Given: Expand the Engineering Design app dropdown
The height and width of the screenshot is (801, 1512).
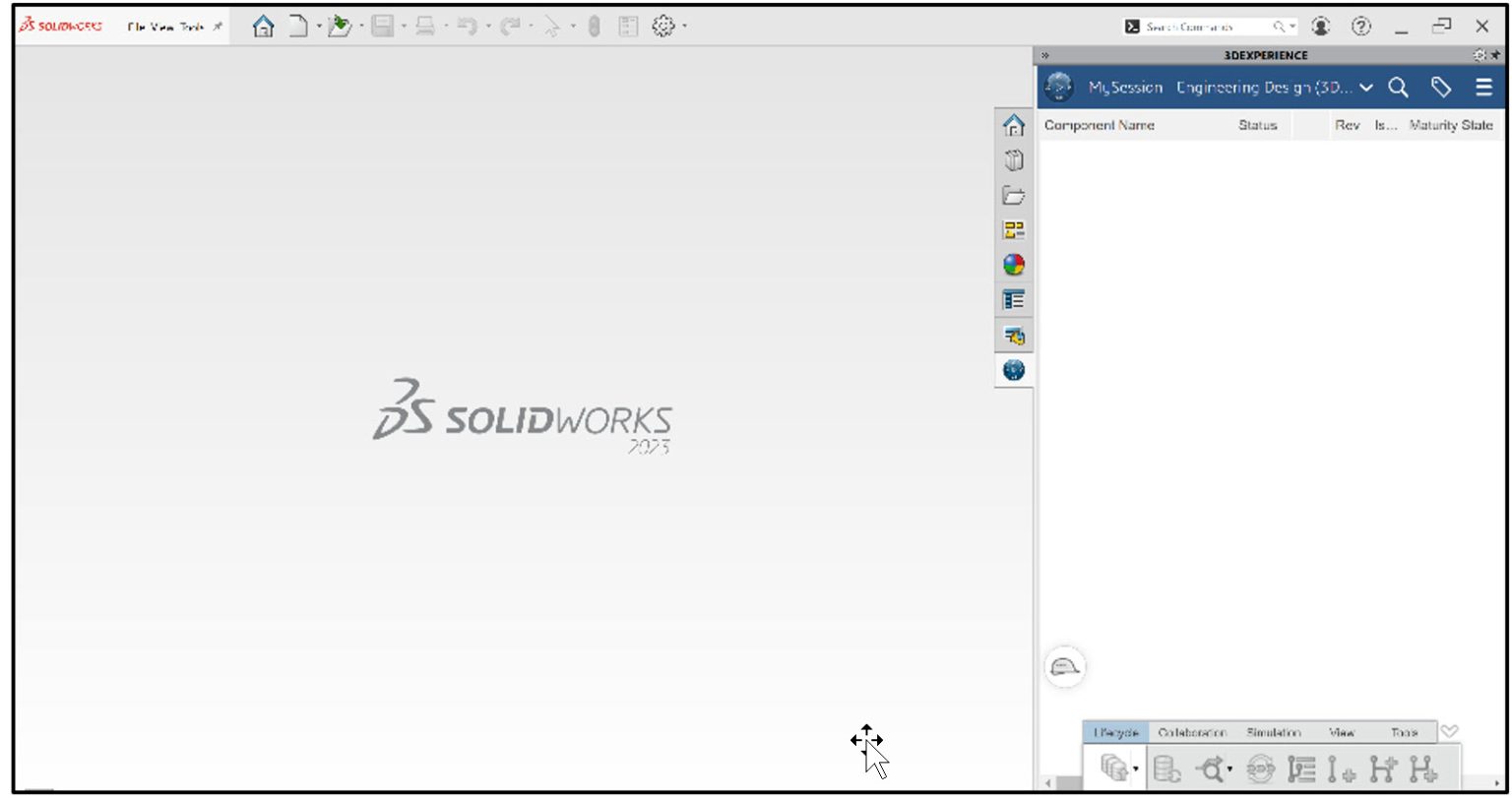Looking at the screenshot, I should tap(1367, 88).
